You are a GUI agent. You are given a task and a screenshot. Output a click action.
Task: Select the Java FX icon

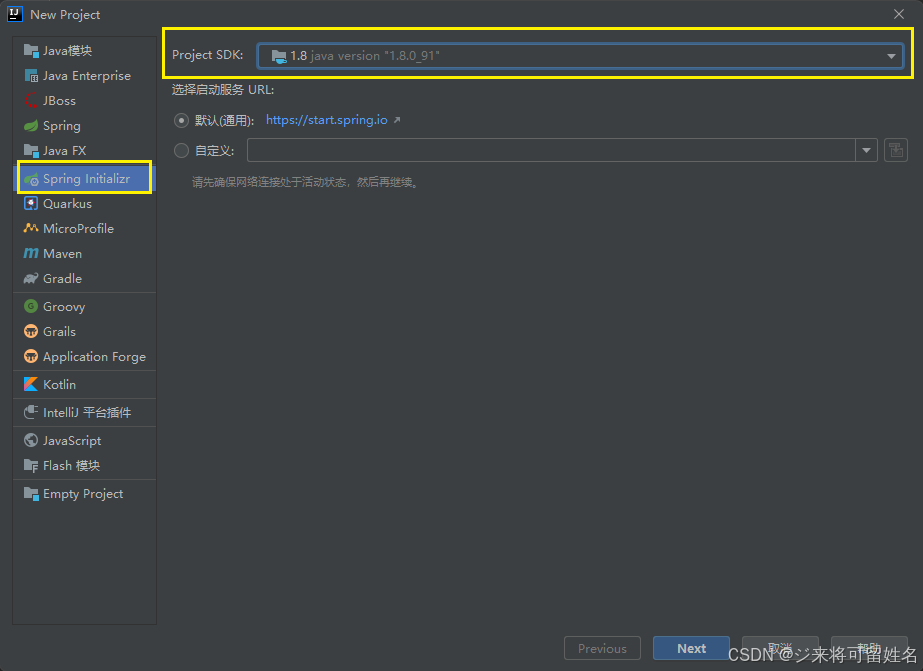31,151
